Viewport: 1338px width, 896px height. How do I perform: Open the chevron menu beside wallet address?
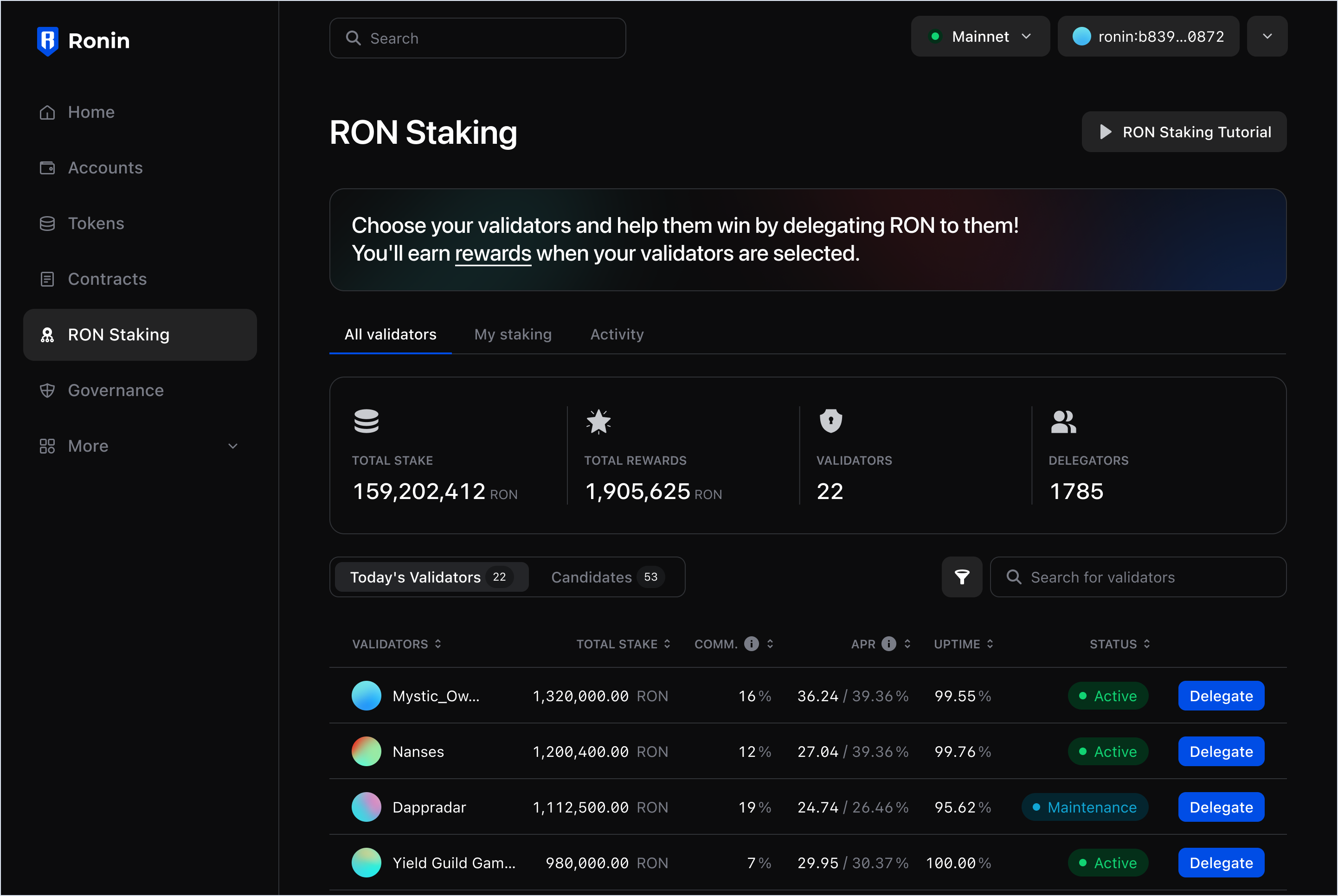click(1267, 37)
